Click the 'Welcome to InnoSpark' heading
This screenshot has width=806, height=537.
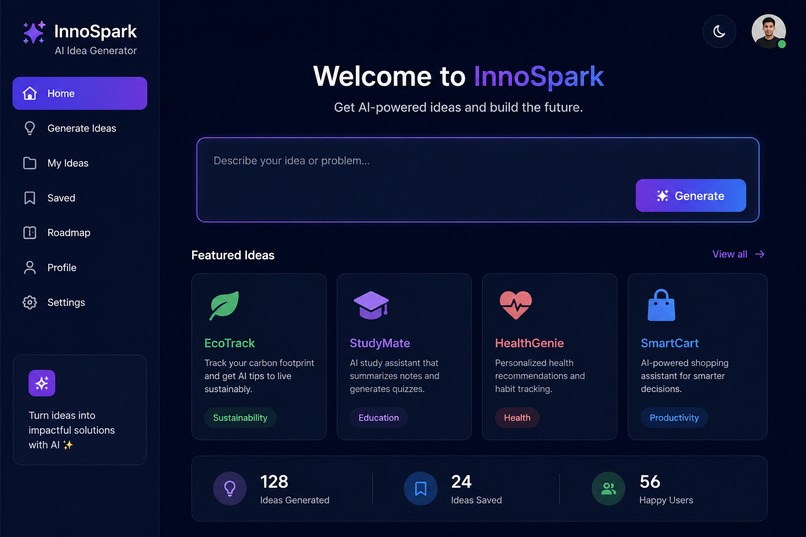(x=459, y=76)
